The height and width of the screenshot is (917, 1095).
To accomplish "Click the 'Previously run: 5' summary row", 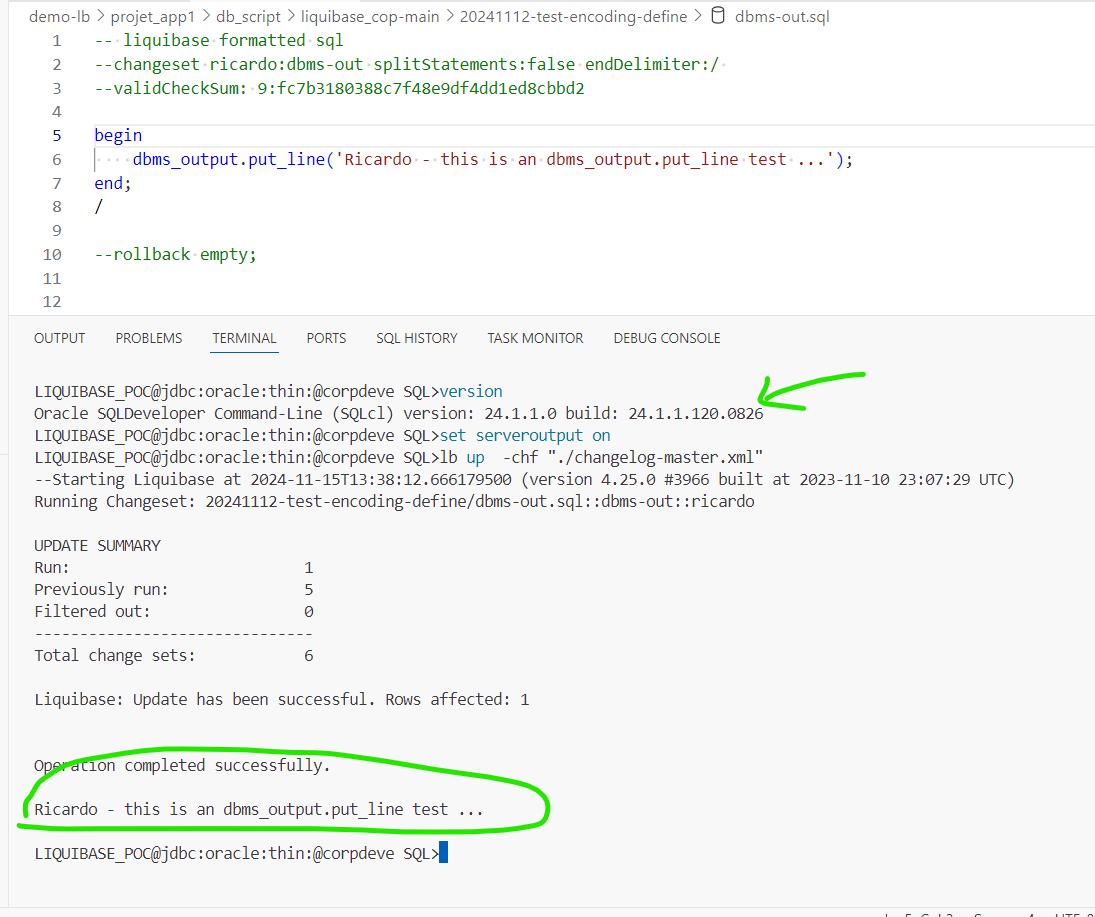I will tap(174, 589).
